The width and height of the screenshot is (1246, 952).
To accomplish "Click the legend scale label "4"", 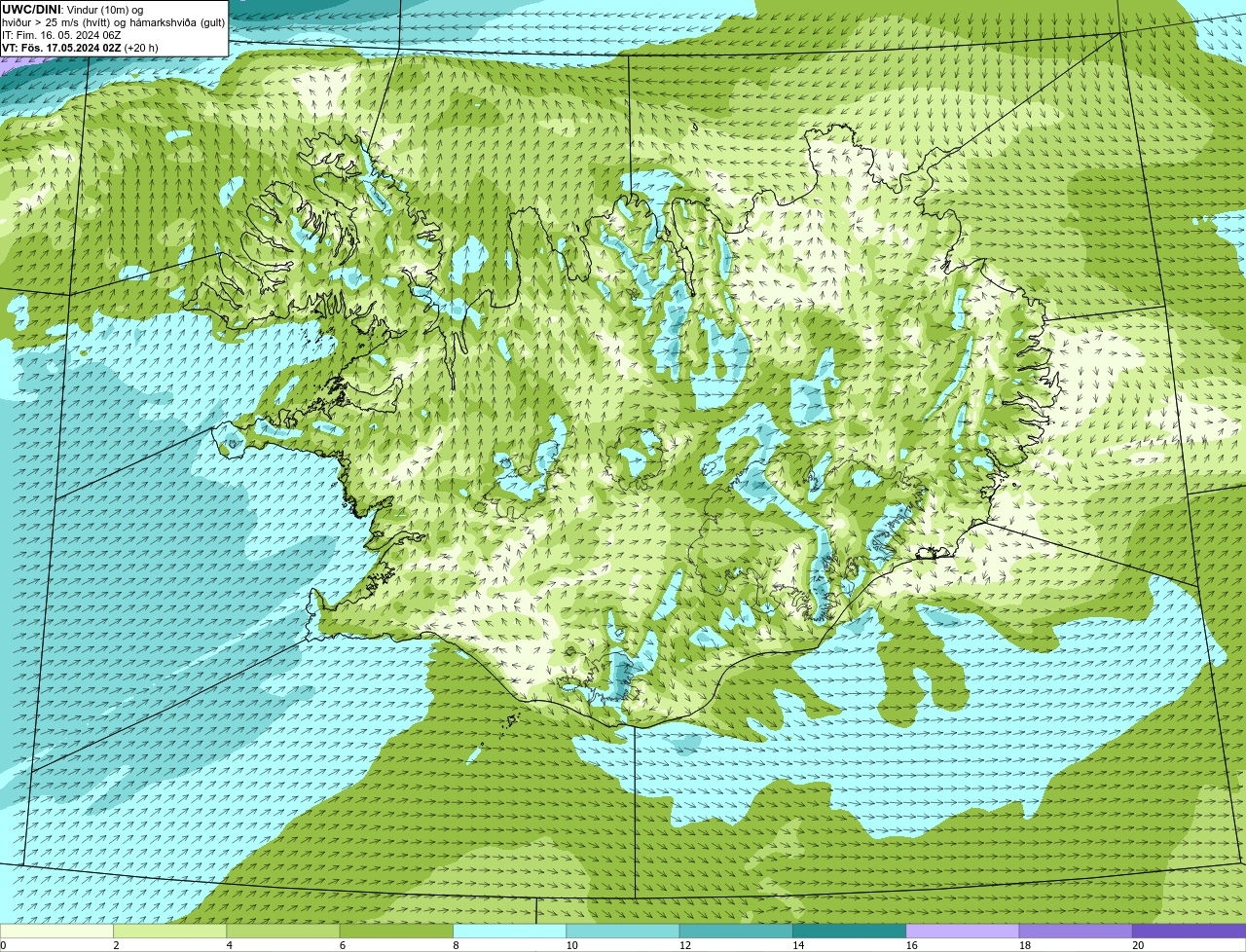I will [x=229, y=945].
